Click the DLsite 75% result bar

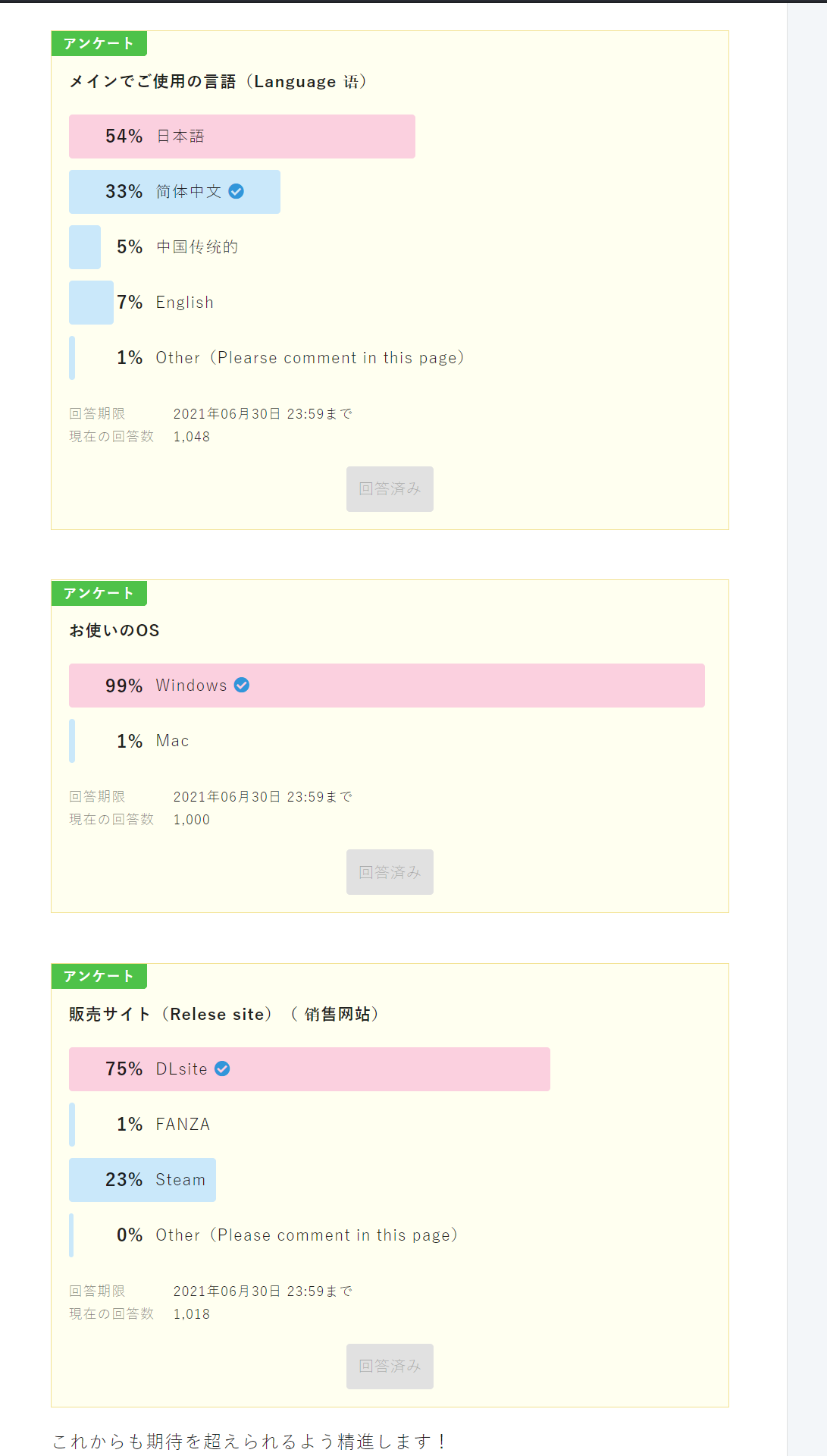click(309, 1069)
